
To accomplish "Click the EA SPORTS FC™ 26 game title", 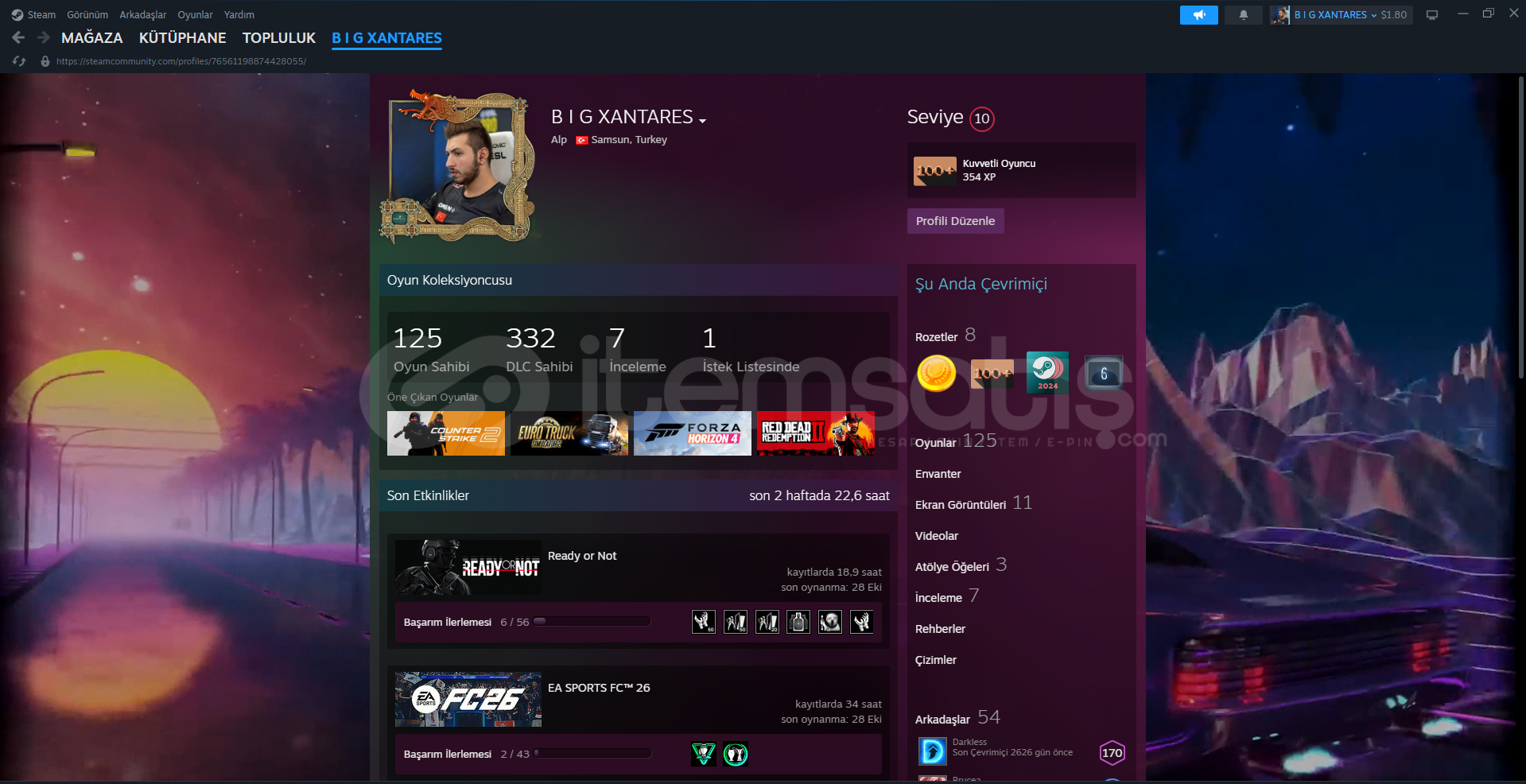I will [x=599, y=688].
